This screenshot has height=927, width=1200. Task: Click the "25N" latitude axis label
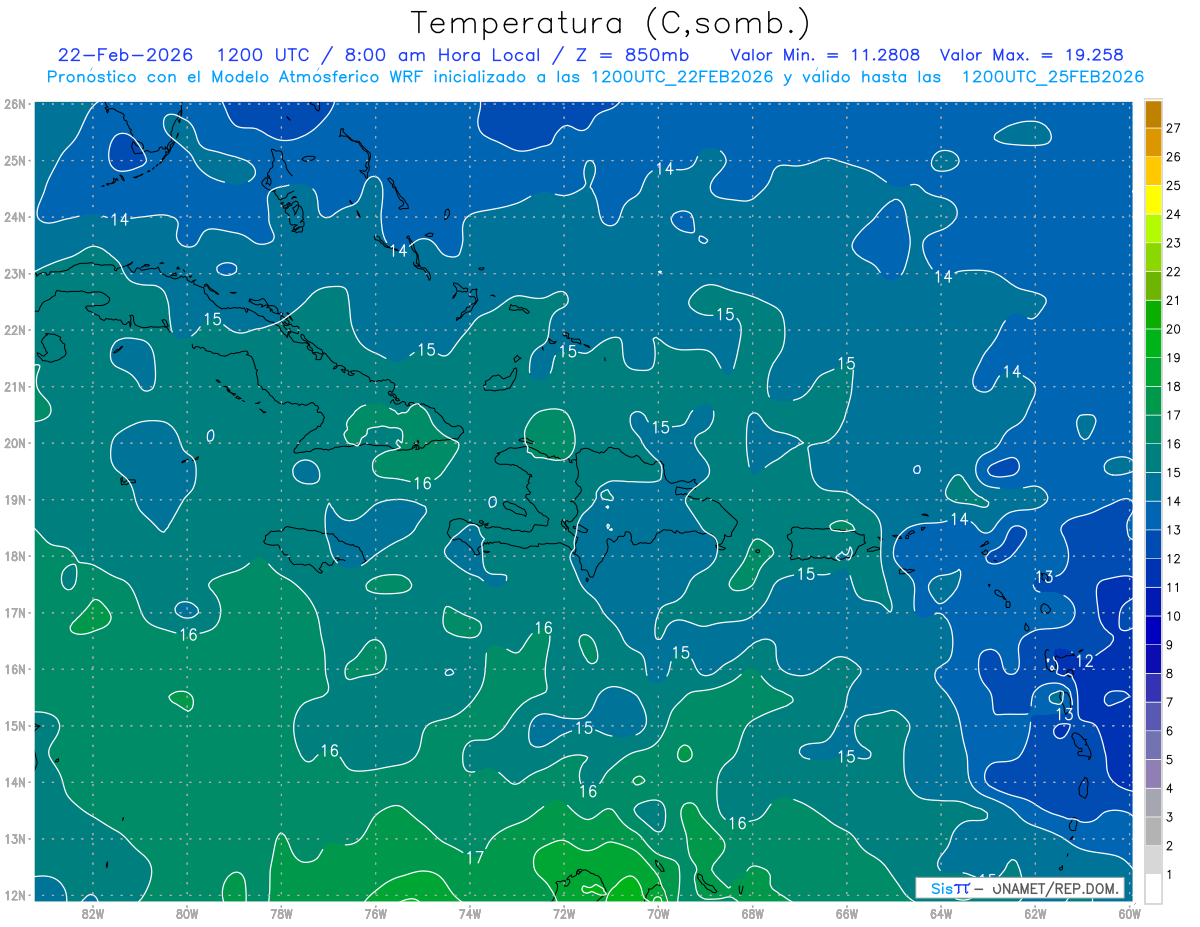click(x=14, y=160)
